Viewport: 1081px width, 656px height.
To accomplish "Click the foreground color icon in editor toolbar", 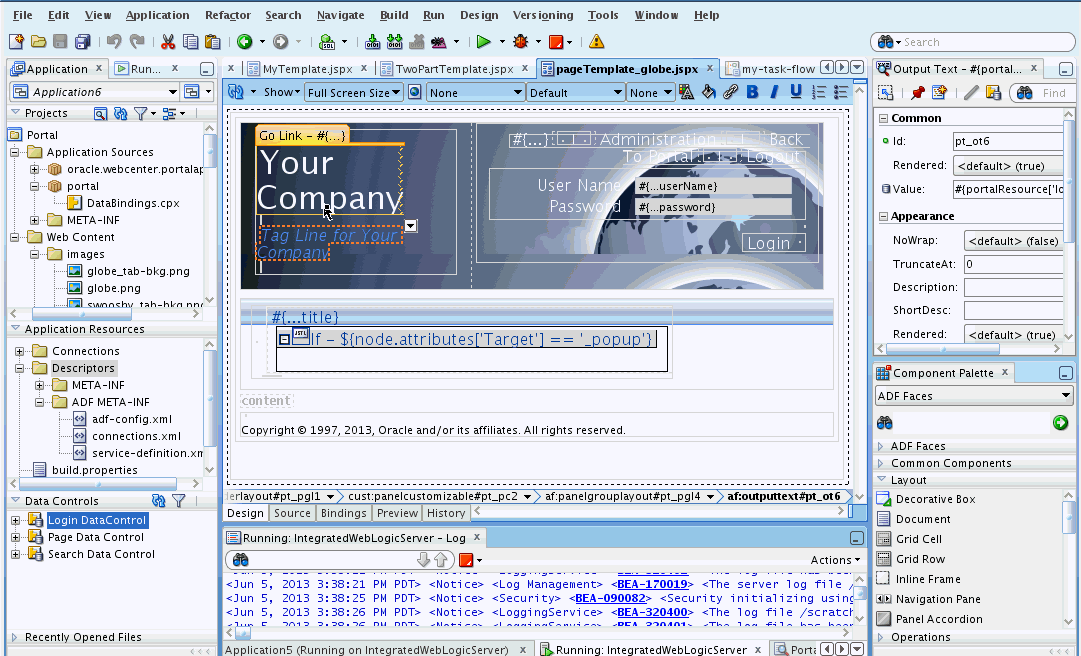I will pos(686,92).
